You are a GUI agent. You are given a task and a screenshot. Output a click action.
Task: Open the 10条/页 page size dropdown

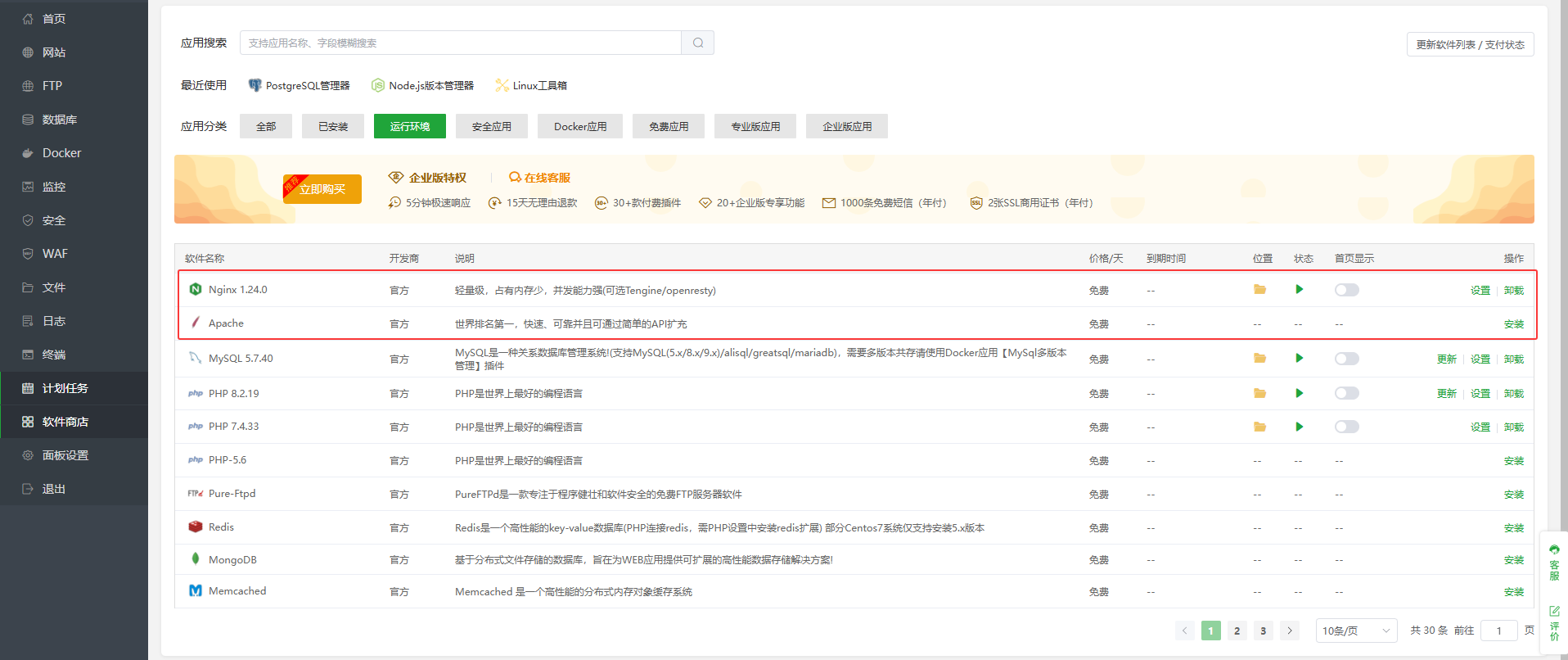point(1356,631)
